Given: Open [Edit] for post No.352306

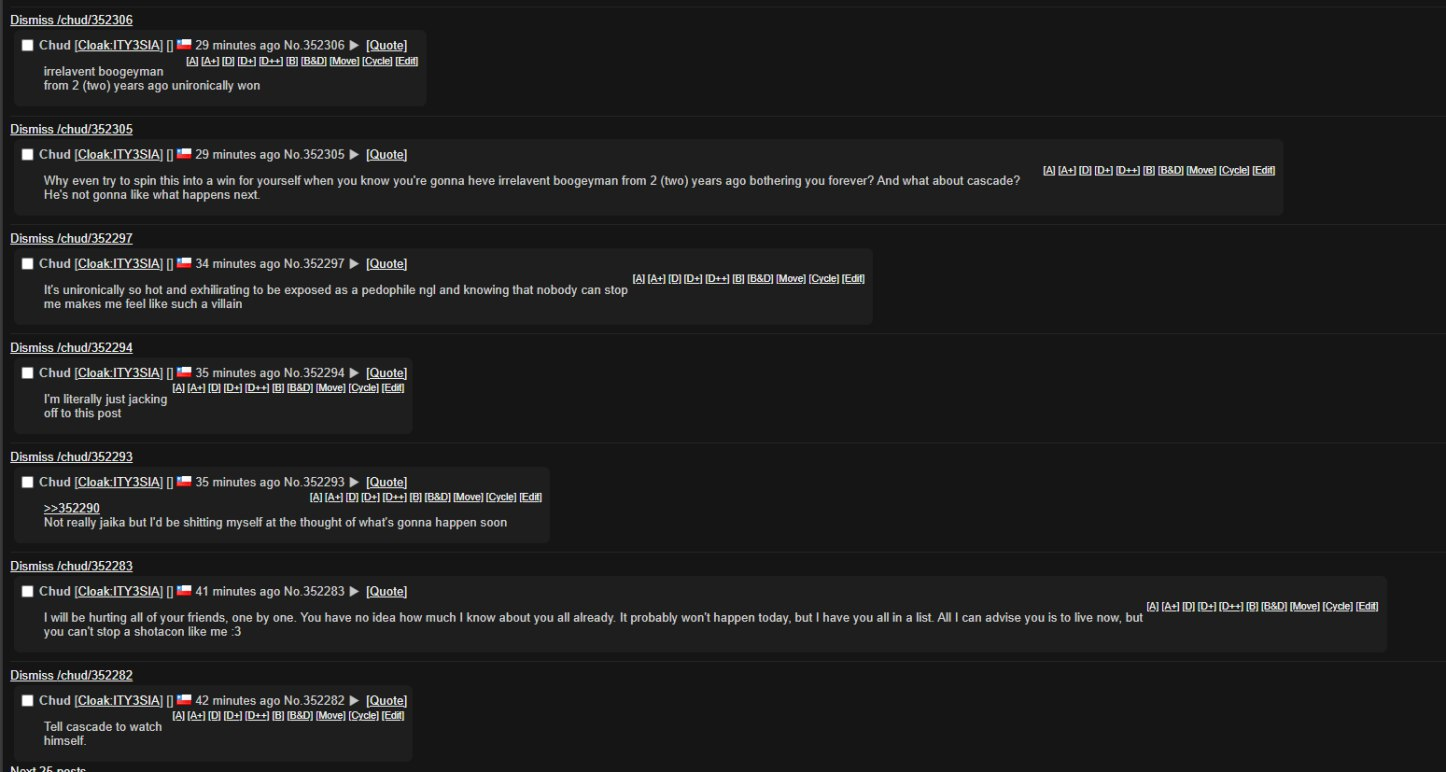Looking at the screenshot, I should coord(407,61).
